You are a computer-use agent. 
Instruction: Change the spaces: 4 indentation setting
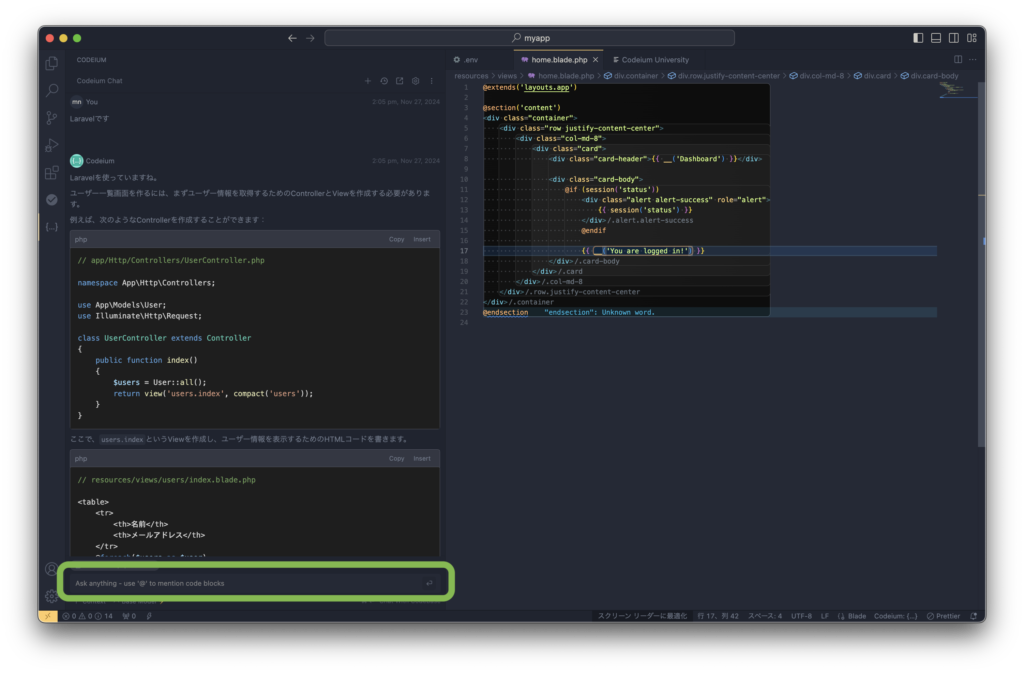765,616
